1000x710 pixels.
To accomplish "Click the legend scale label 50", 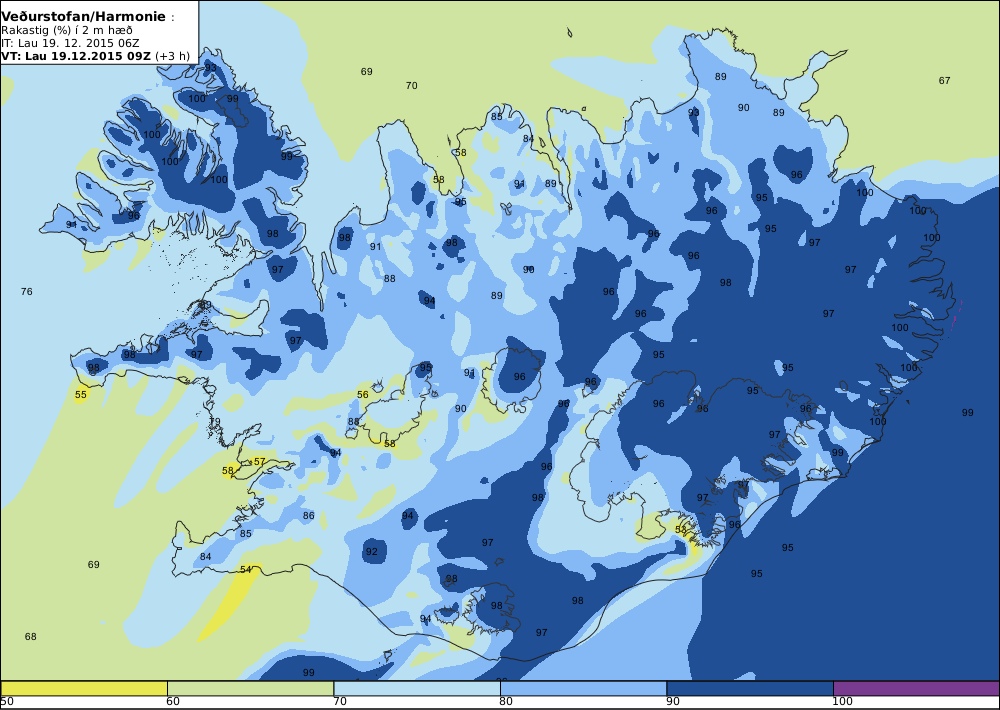I will pyautogui.click(x=7, y=702).
